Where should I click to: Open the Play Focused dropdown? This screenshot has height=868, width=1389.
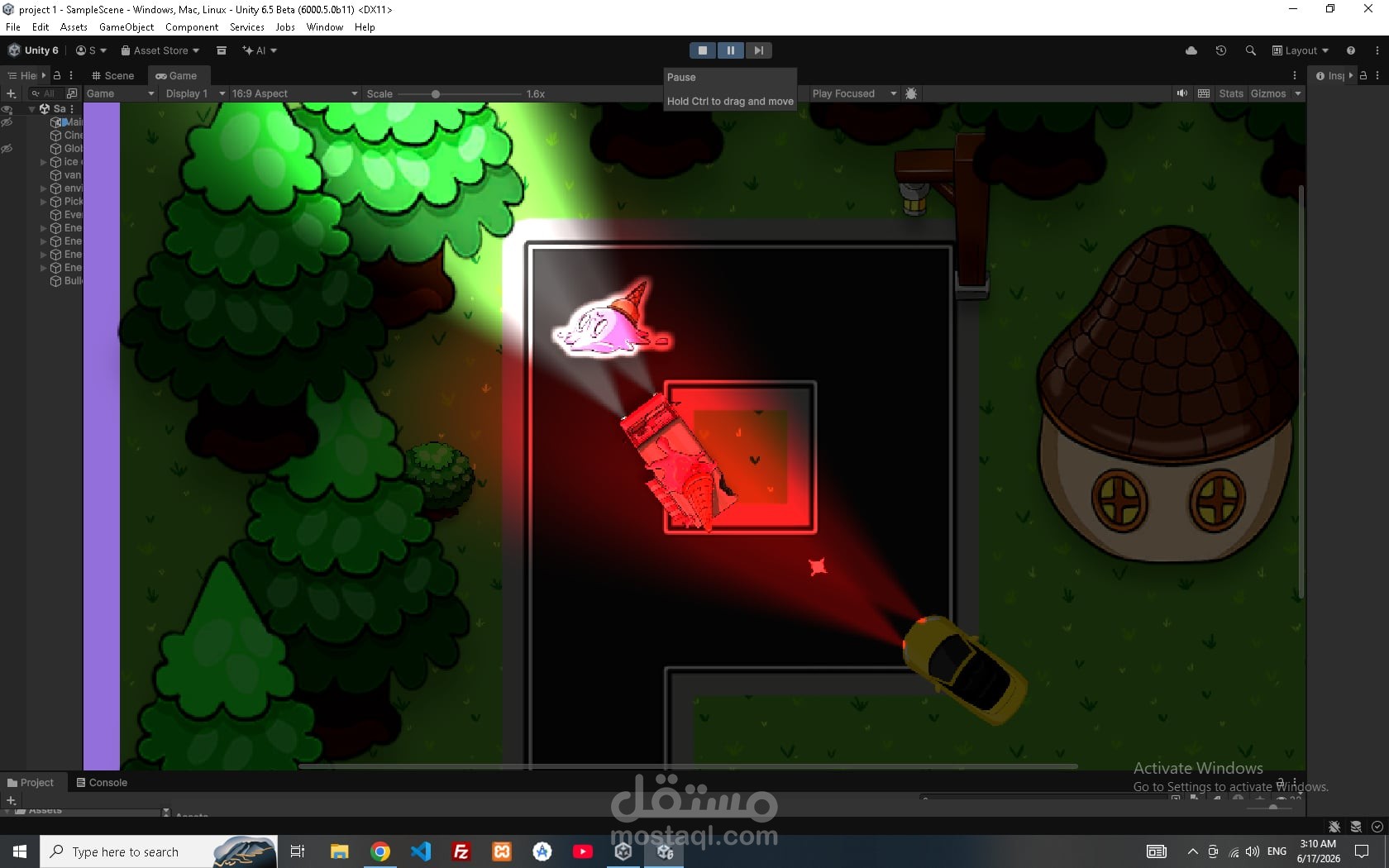pyautogui.click(x=854, y=93)
